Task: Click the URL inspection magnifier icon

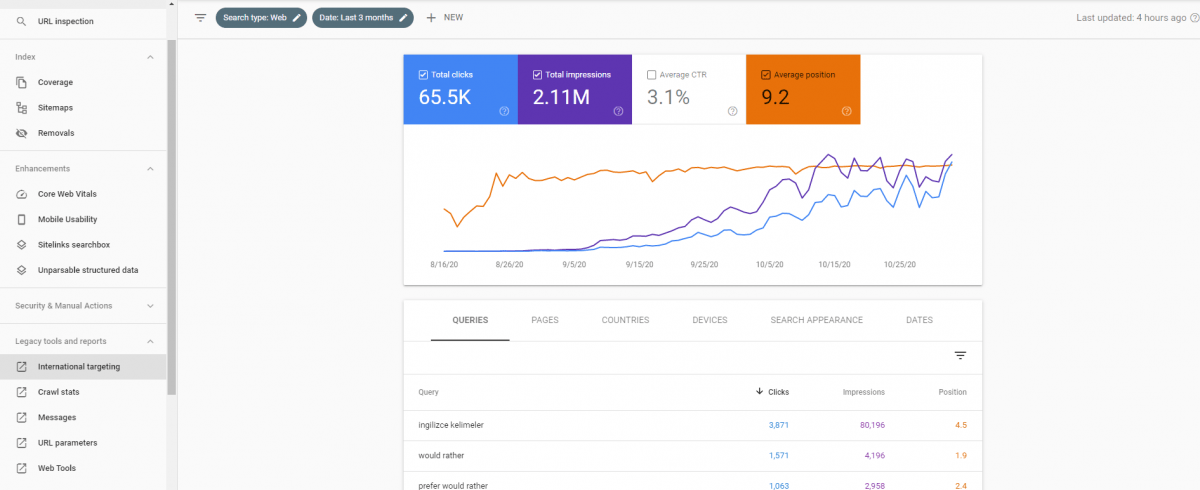Action: (21, 21)
